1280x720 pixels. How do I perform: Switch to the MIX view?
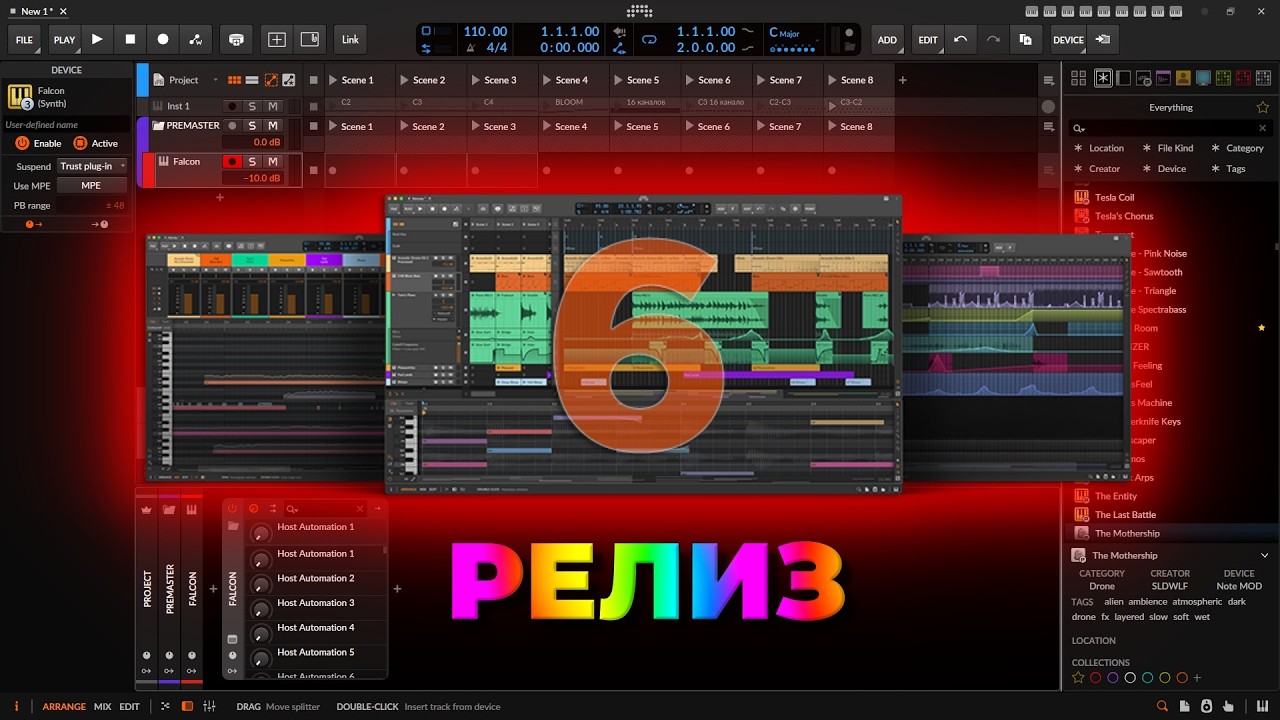coord(103,707)
